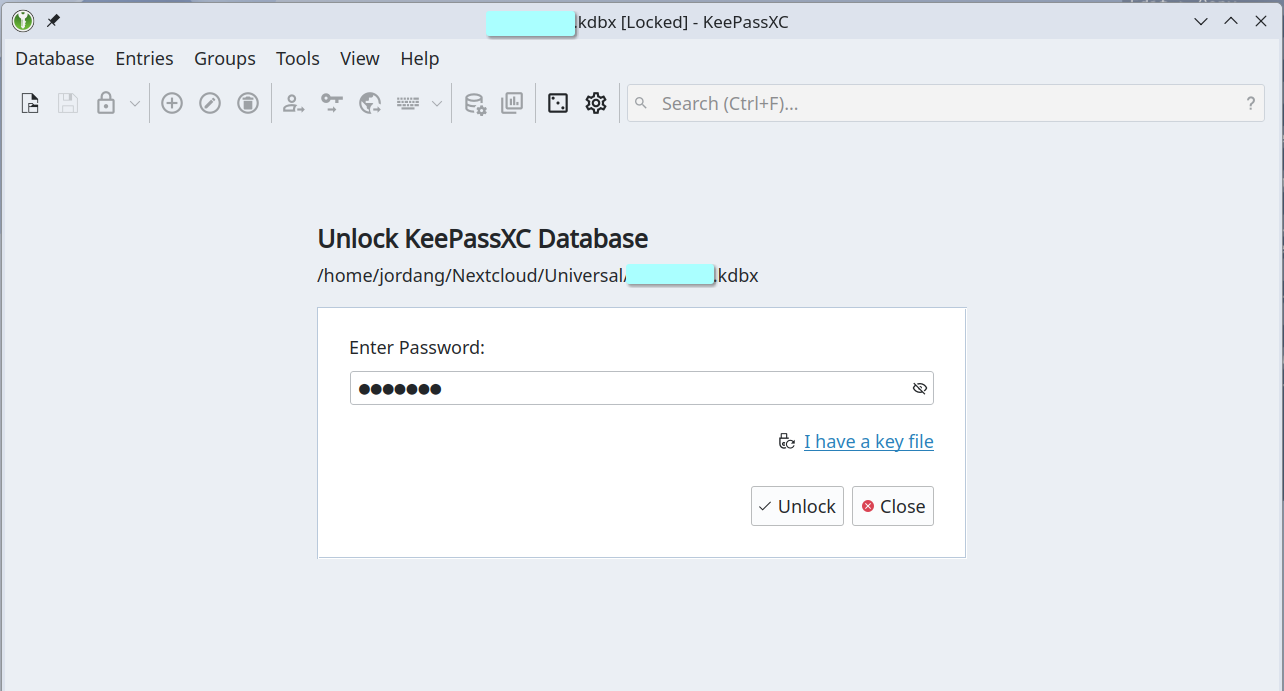Click the Add New Entry plus icon

(x=172, y=103)
